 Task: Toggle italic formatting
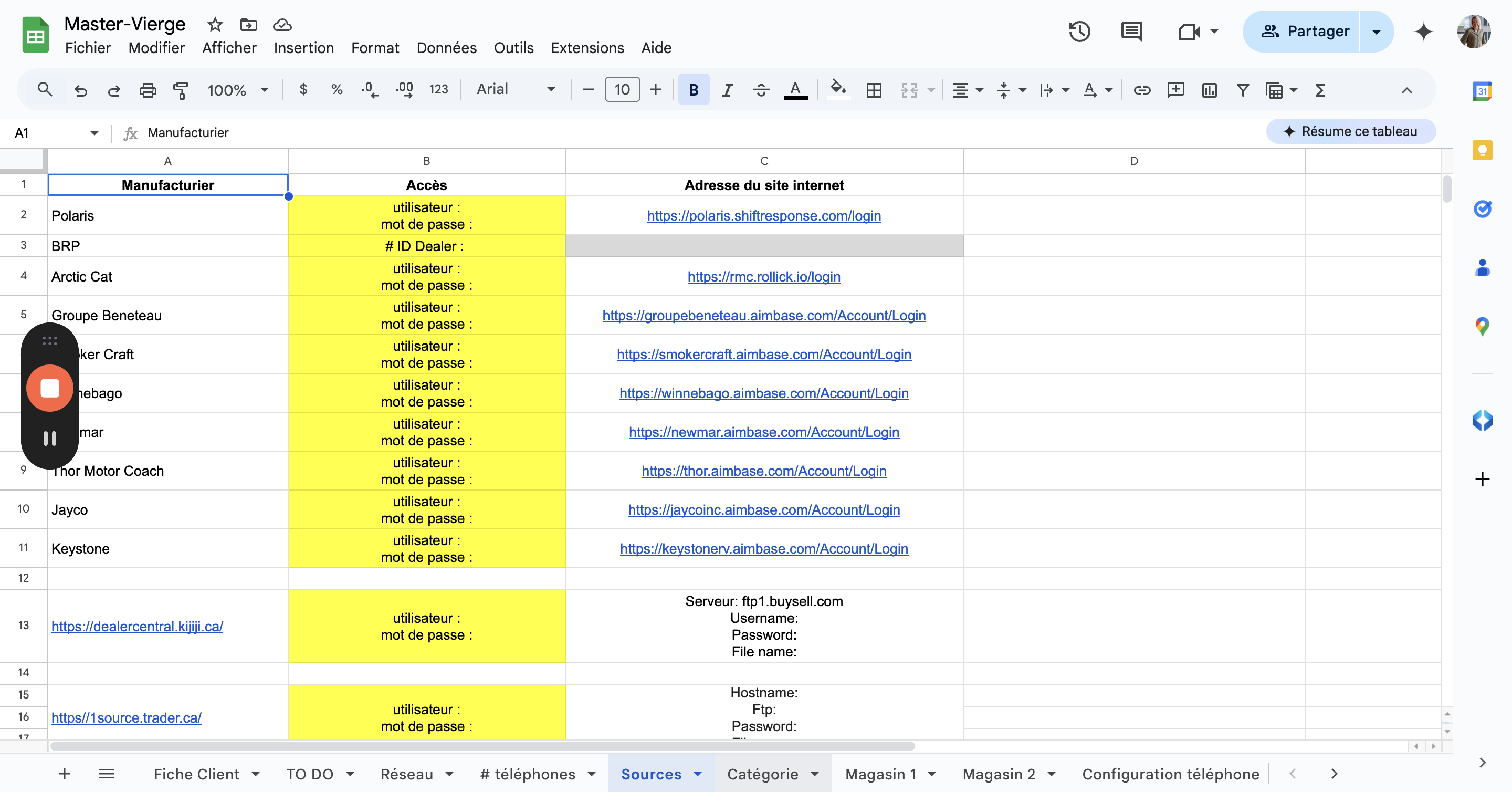click(727, 90)
